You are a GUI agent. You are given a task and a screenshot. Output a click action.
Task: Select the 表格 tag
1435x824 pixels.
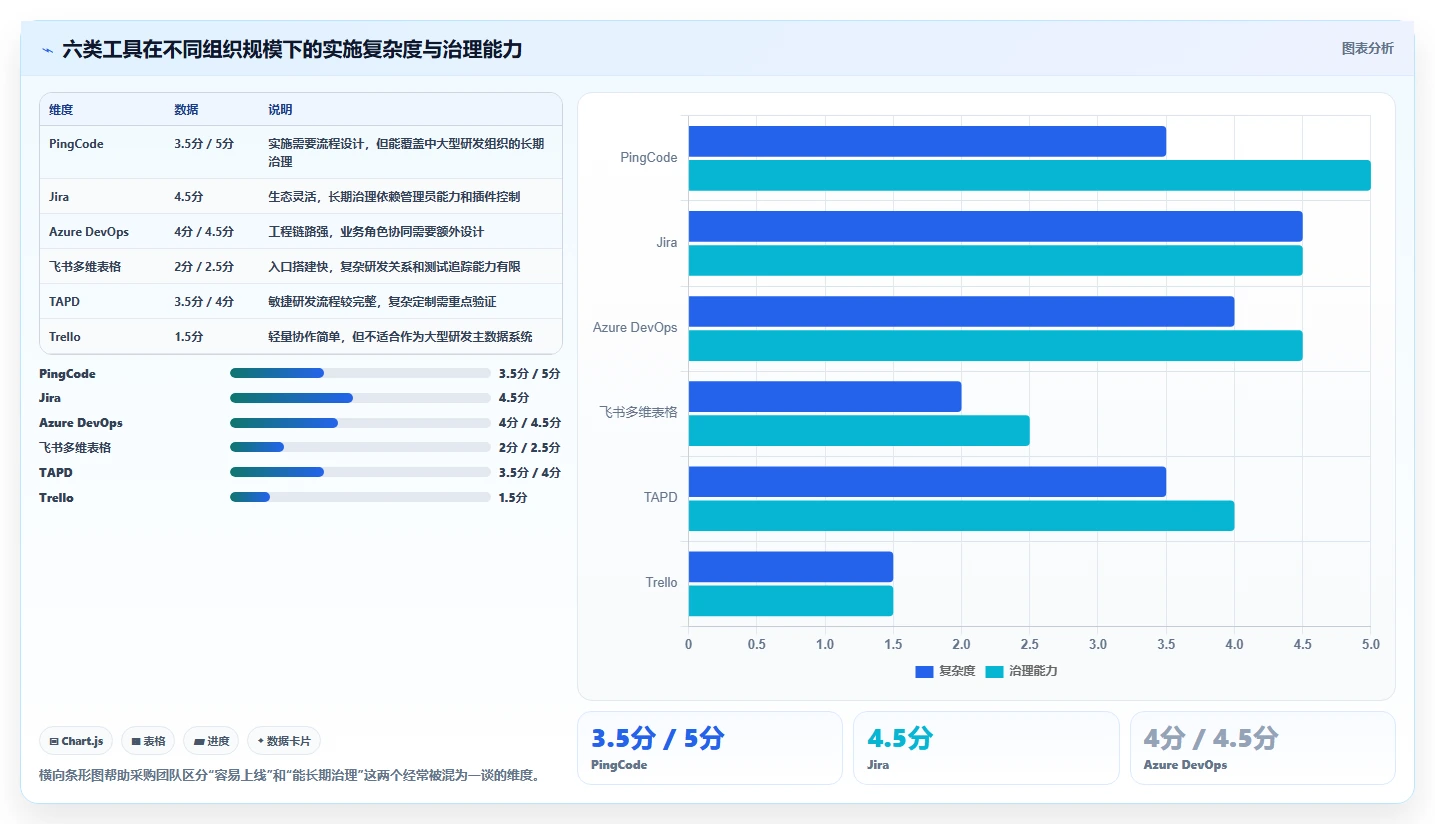148,741
